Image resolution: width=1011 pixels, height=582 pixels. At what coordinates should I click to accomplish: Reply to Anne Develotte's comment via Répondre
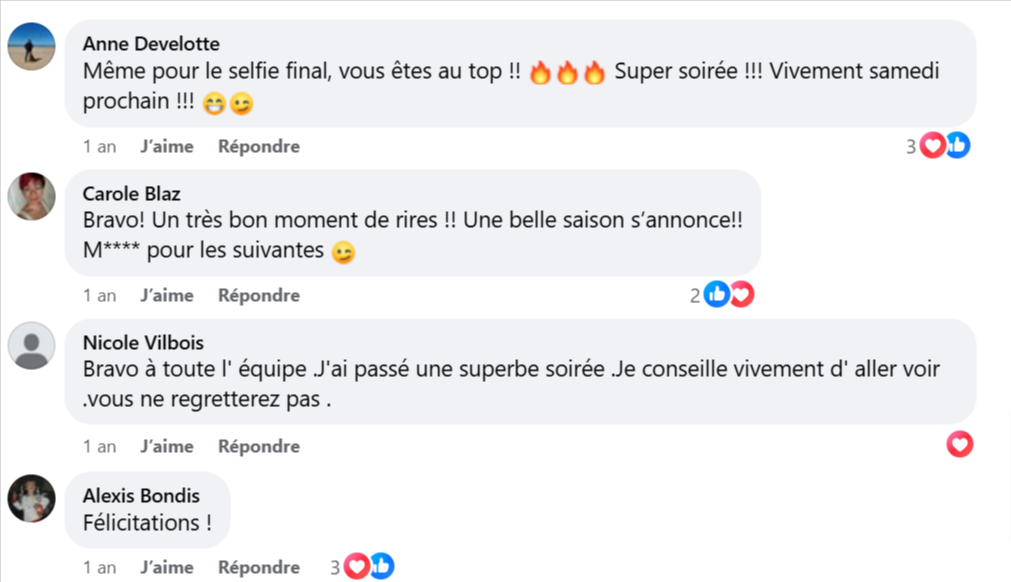point(259,146)
